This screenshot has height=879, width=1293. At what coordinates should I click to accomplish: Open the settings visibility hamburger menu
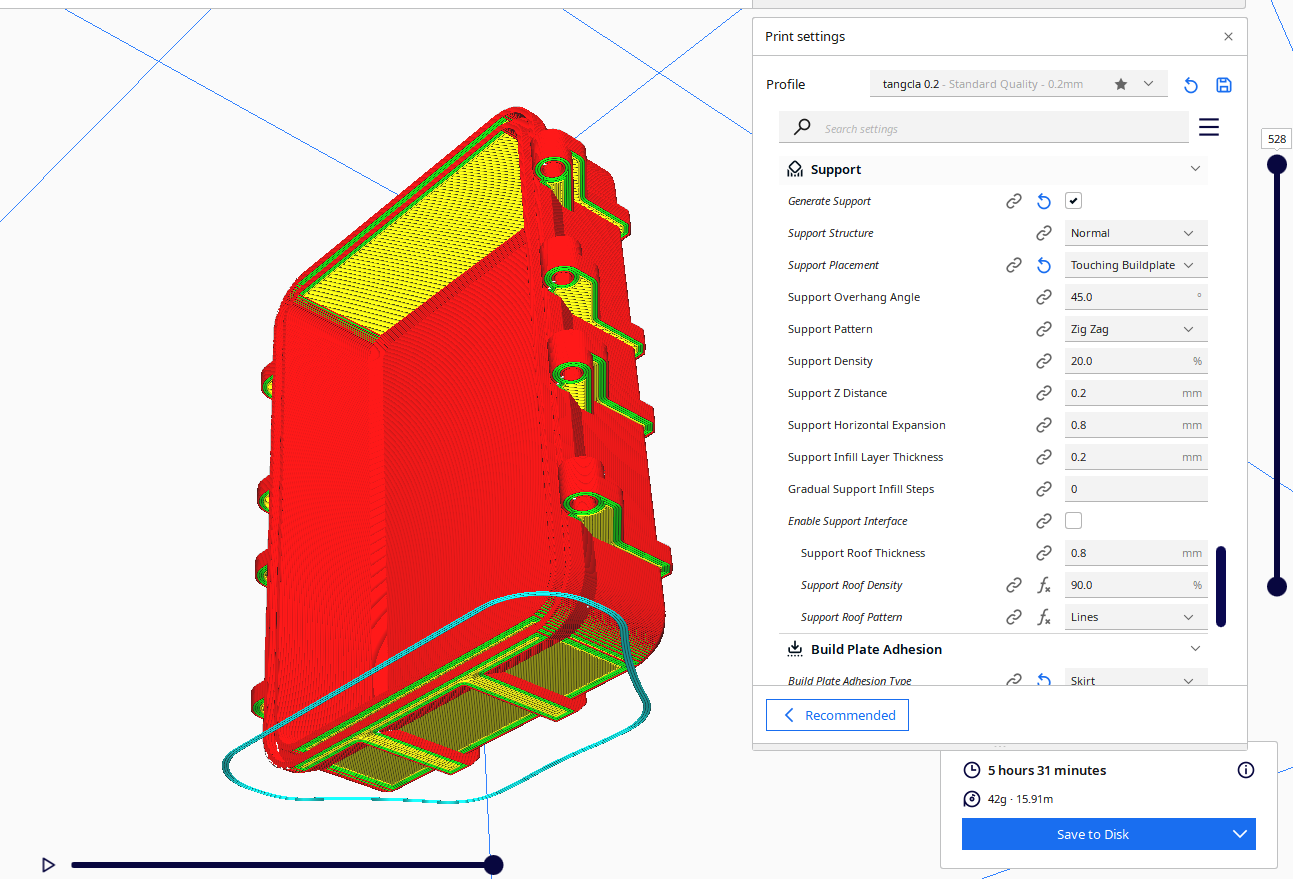click(x=1208, y=127)
